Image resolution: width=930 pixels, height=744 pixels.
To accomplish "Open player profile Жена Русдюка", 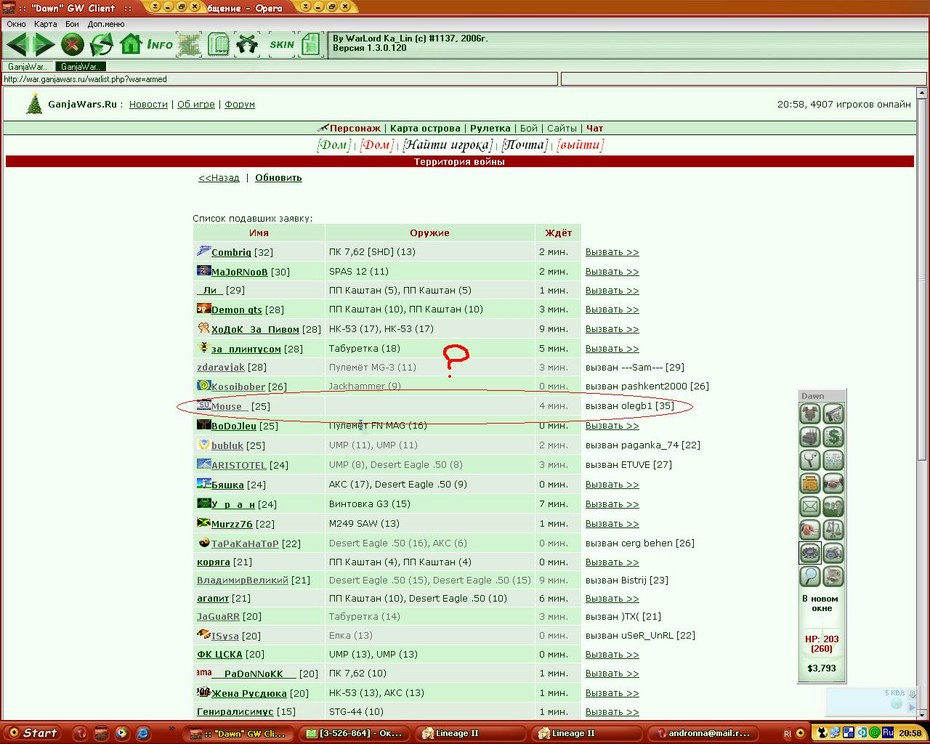I will tap(249, 693).
